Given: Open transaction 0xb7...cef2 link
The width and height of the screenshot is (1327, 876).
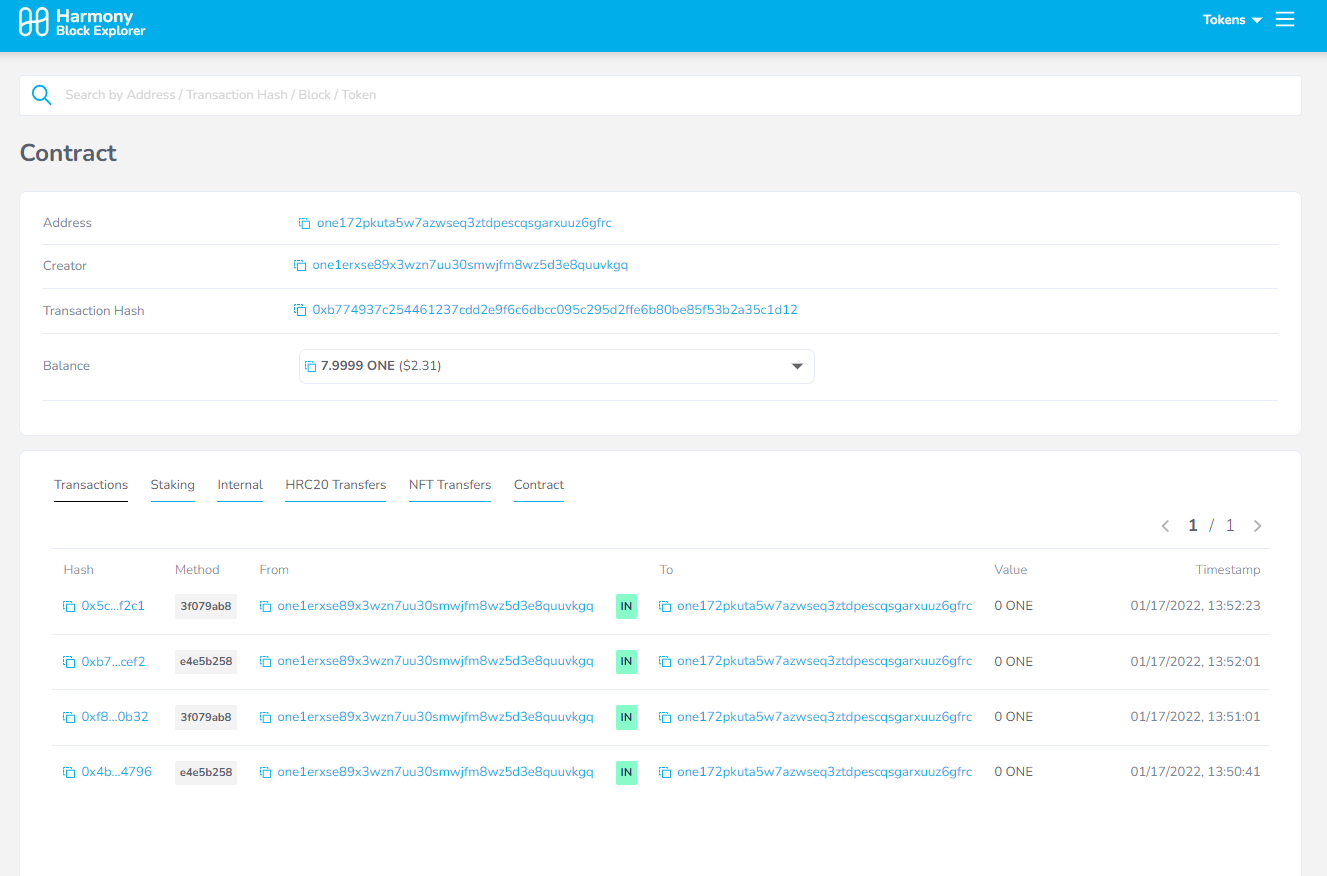Looking at the screenshot, I should [x=113, y=662].
